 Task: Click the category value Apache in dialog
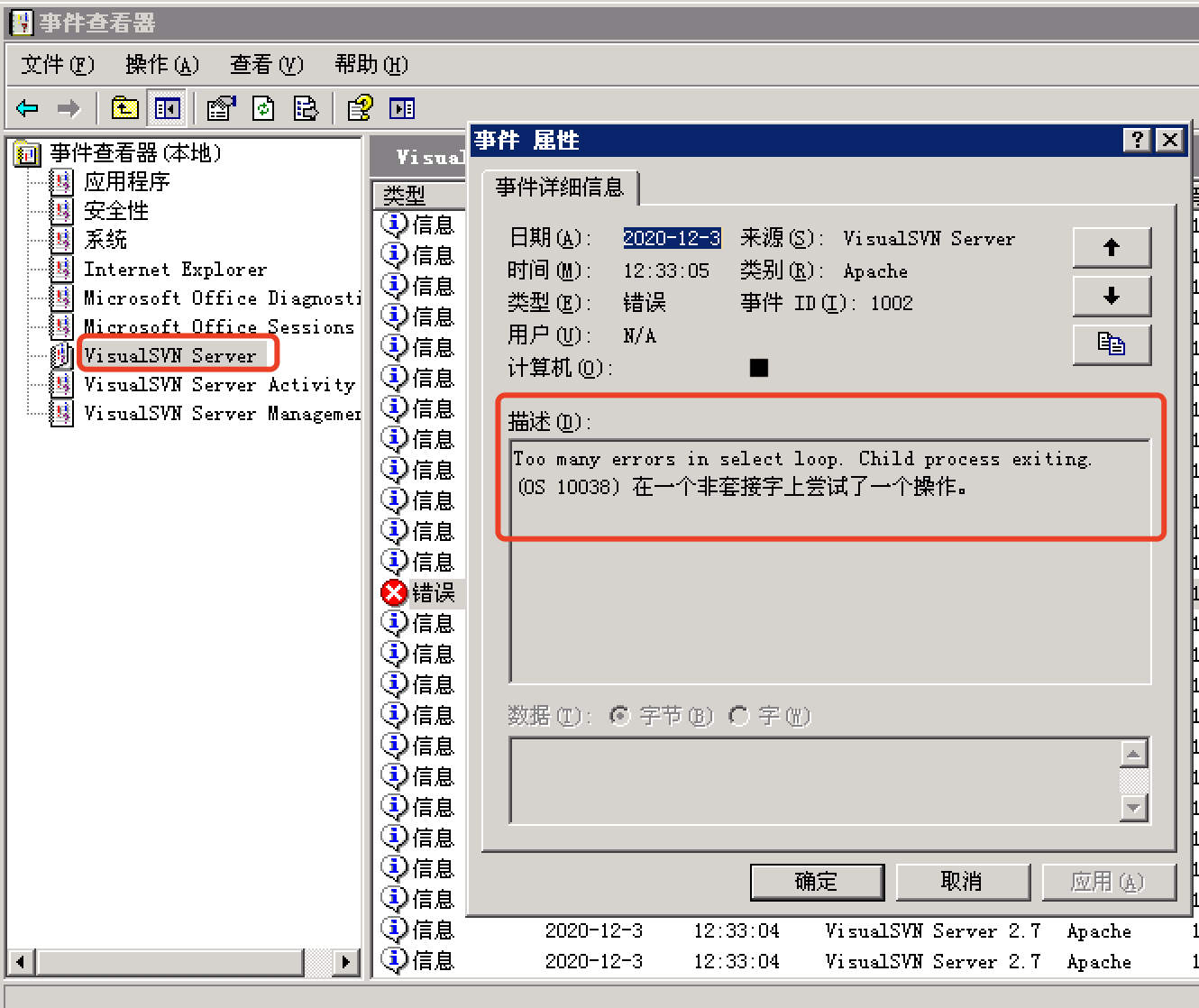click(875, 271)
